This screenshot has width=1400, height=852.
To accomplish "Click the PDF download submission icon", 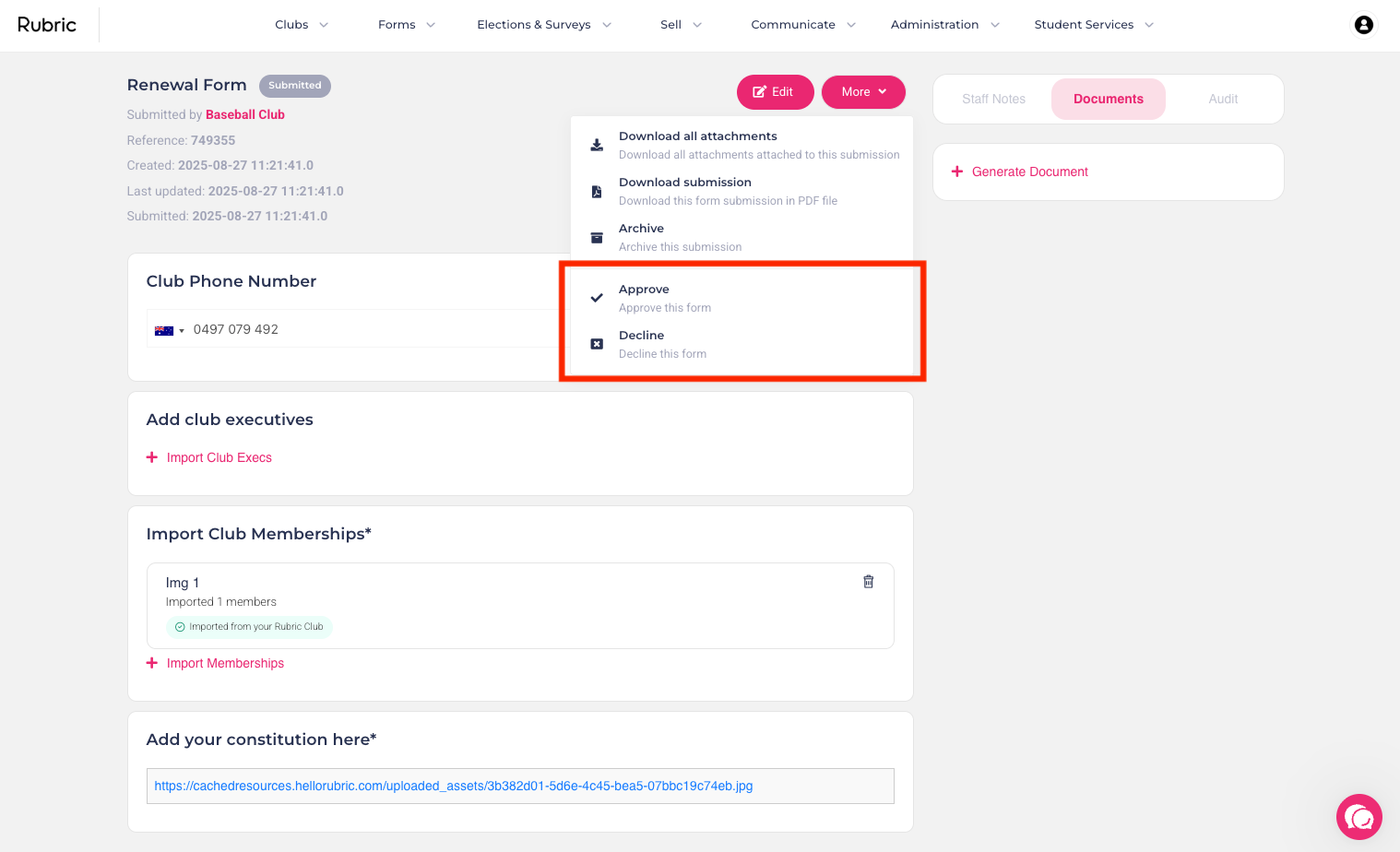I will pyautogui.click(x=597, y=192).
